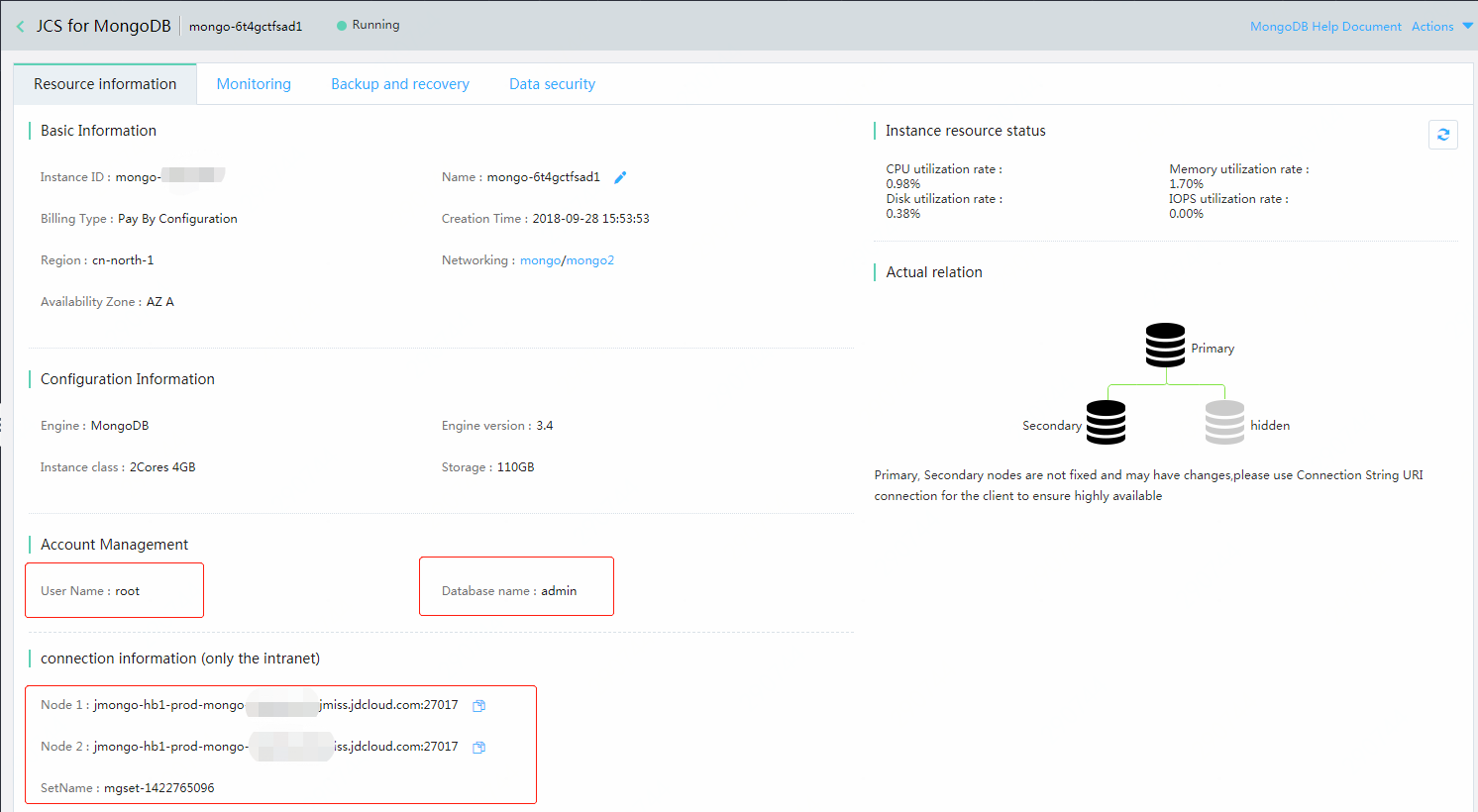
Task: Click the hidden node label
Action: [1270, 426]
